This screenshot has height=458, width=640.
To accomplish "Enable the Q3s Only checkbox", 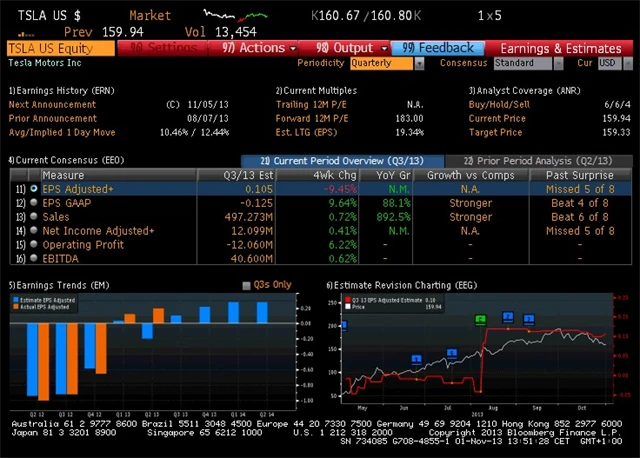I will [x=247, y=285].
